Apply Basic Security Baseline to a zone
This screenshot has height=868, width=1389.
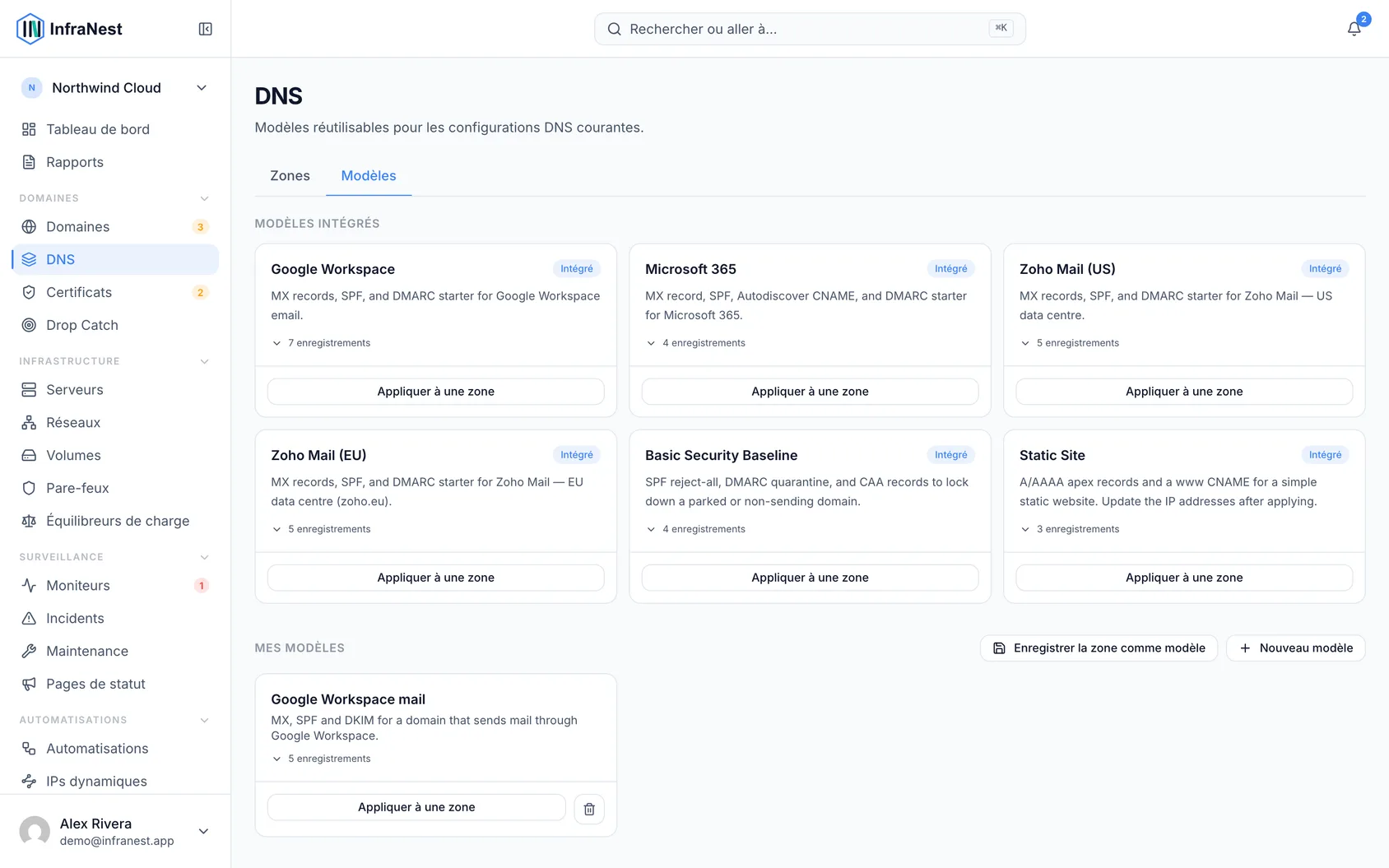[810, 578]
